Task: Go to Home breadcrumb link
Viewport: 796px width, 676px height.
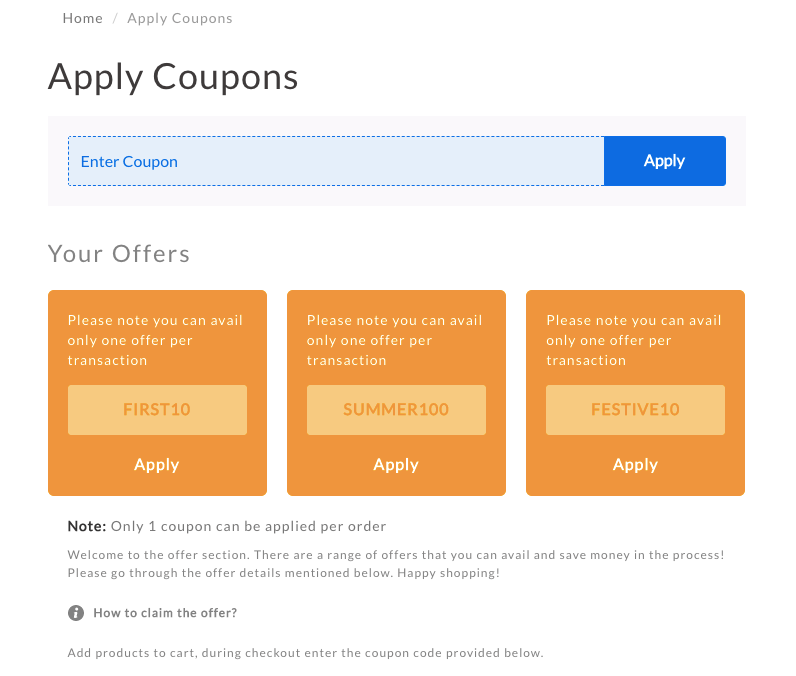Action: tap(83, 18)
